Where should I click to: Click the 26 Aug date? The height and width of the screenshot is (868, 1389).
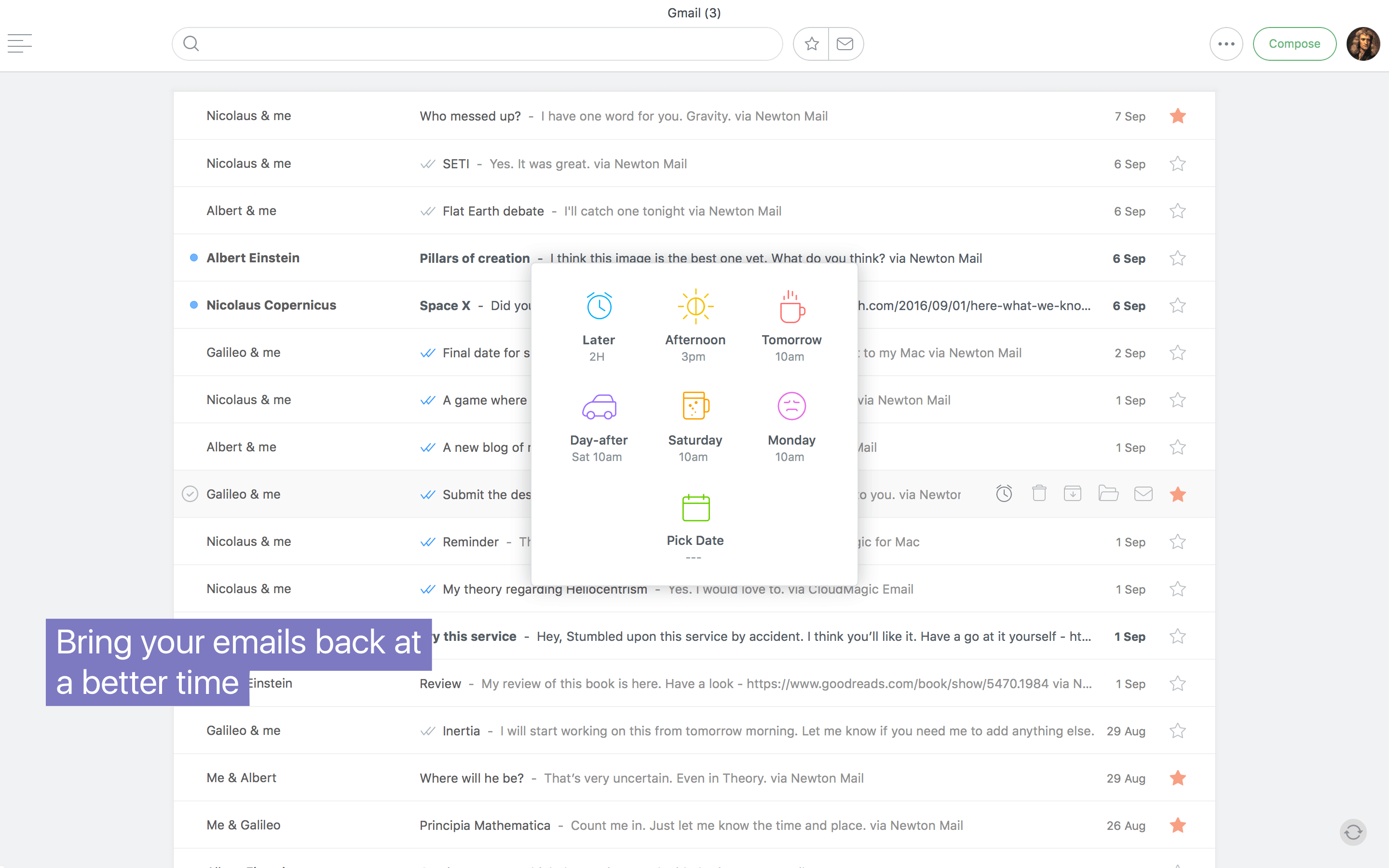pos(1126,825)
